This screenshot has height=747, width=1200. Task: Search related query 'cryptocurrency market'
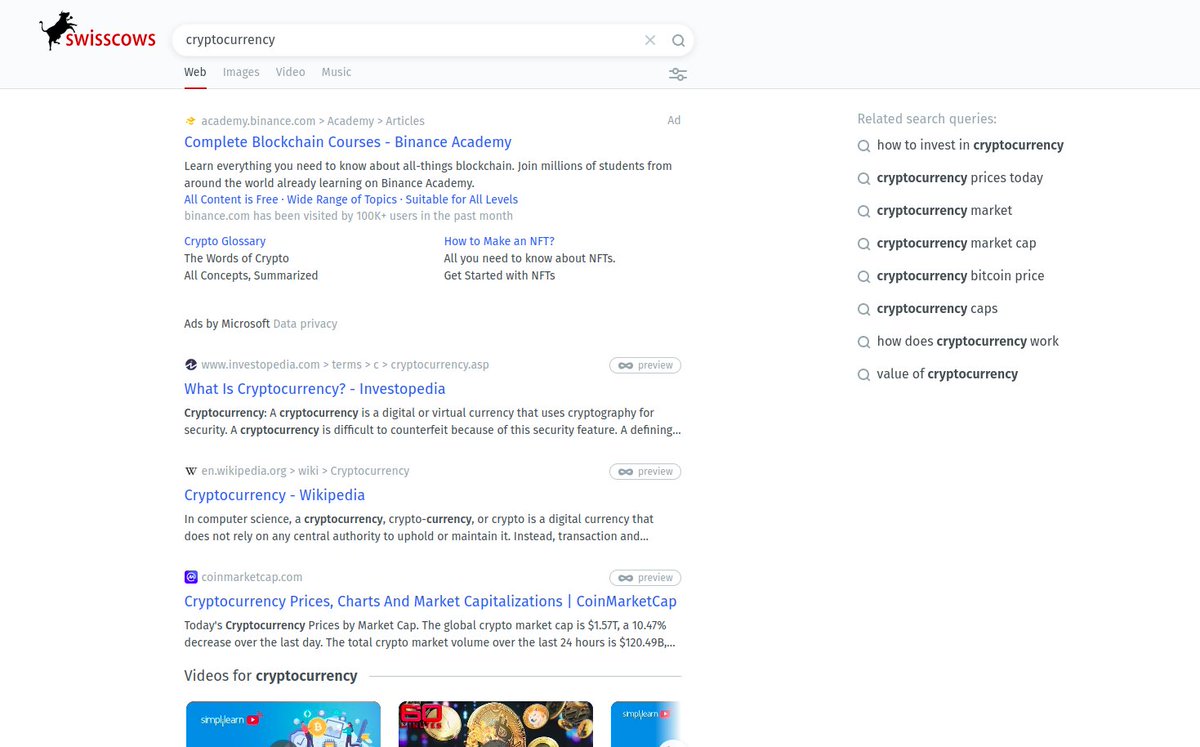click(944, 210)
